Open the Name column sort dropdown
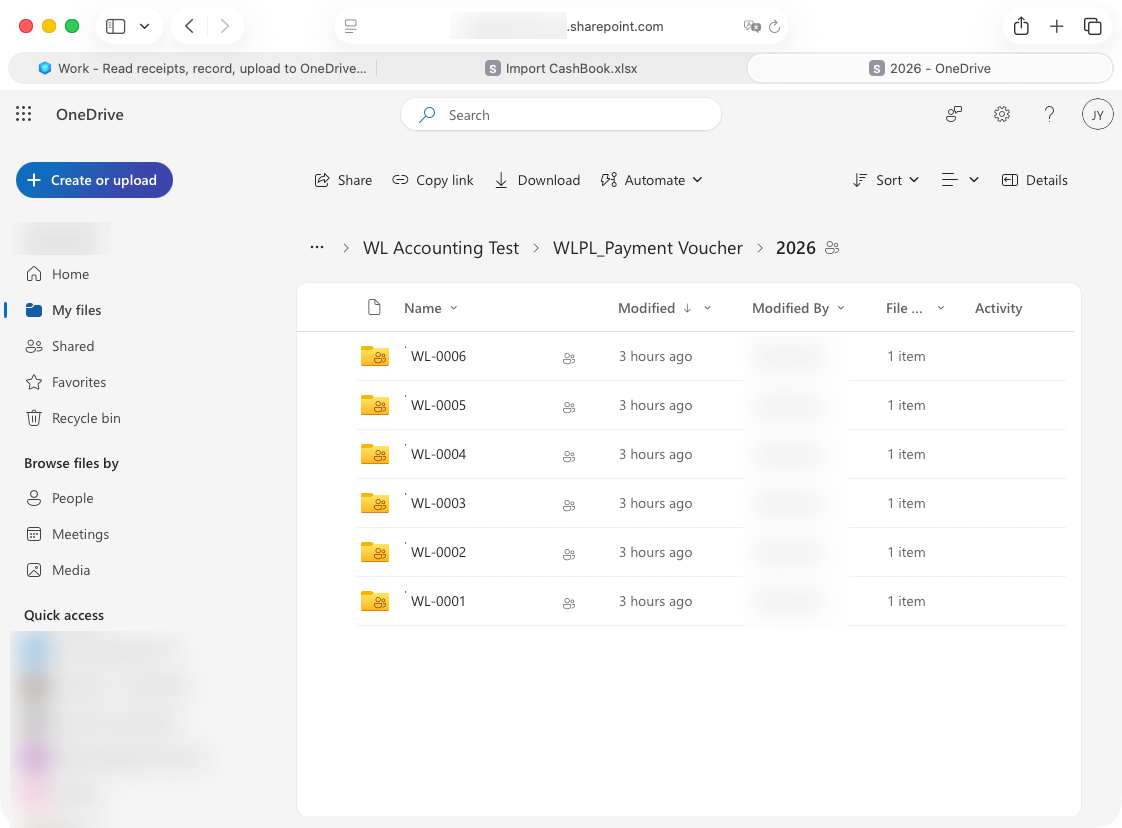This screenshot has height=828, width=1122. pos(453,308)
